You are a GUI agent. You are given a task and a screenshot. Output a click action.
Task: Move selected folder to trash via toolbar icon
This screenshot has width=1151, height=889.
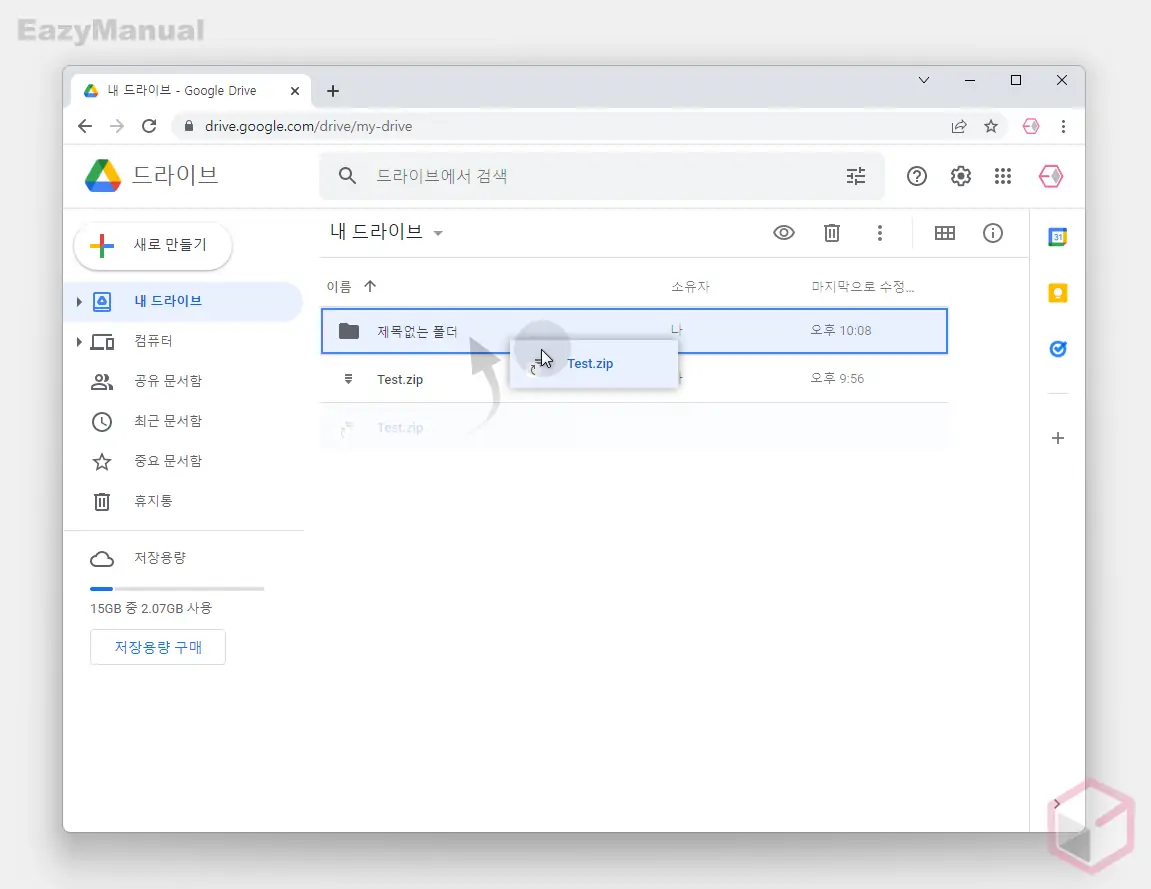832,232
